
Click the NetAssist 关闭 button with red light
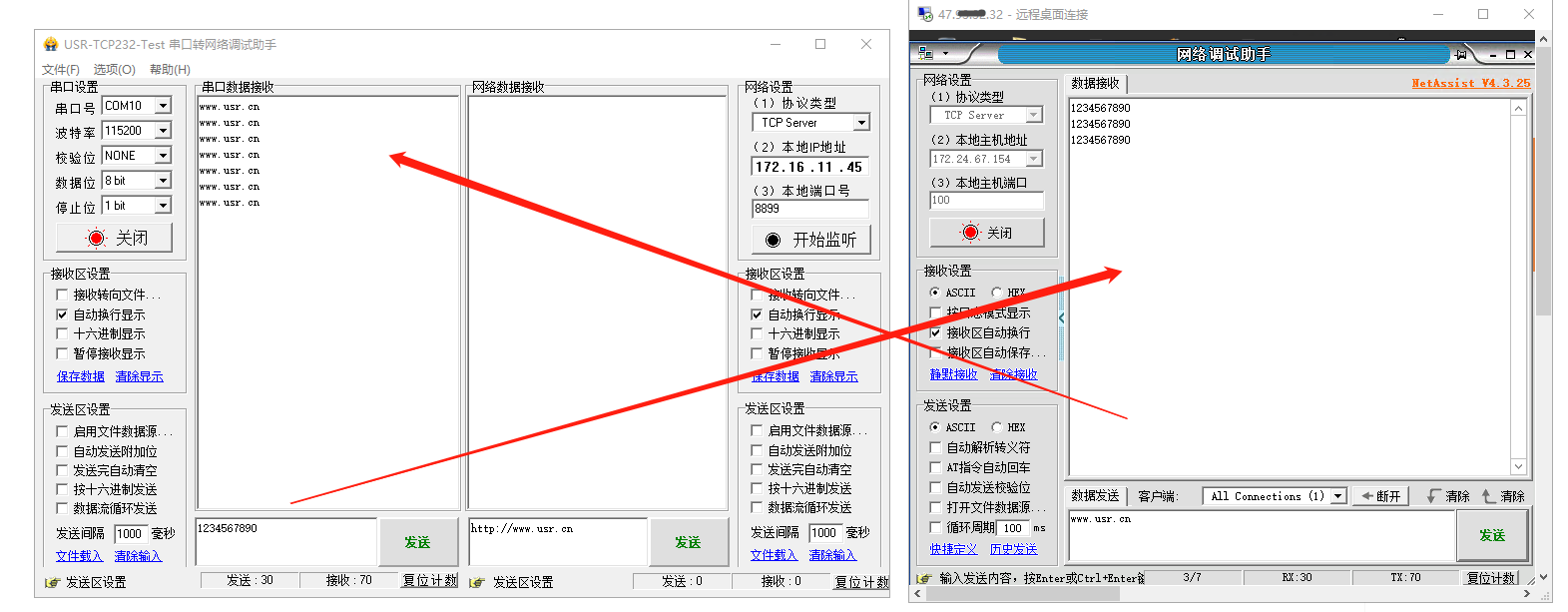pyautogui.click(x=986, y=233)
